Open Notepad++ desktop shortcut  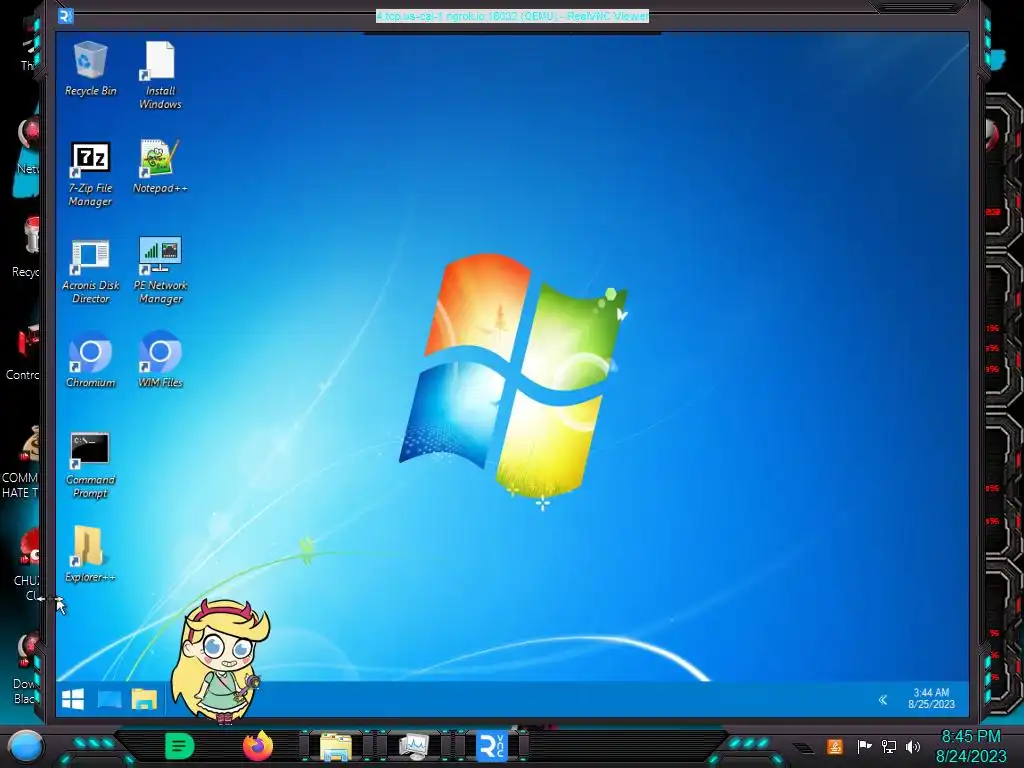pyautogui.click(x=160, y=167)
